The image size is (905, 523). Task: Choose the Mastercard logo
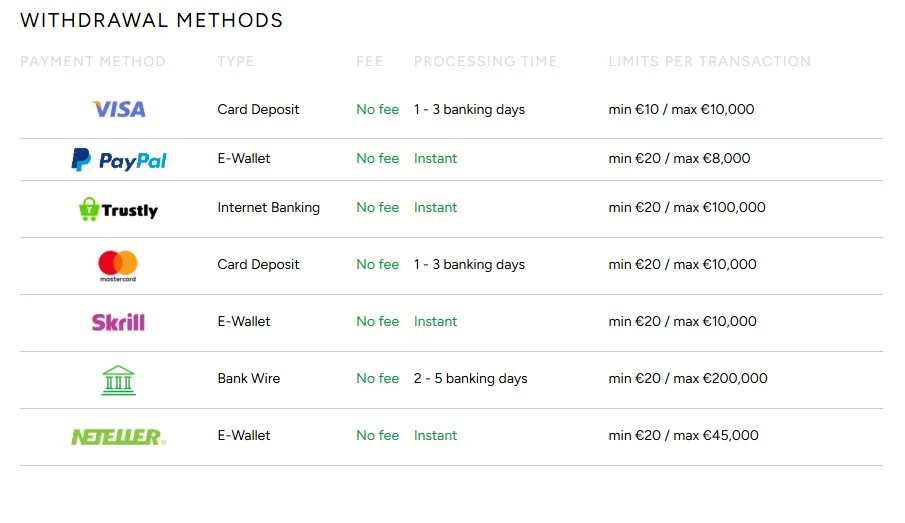tap(118, 265)
